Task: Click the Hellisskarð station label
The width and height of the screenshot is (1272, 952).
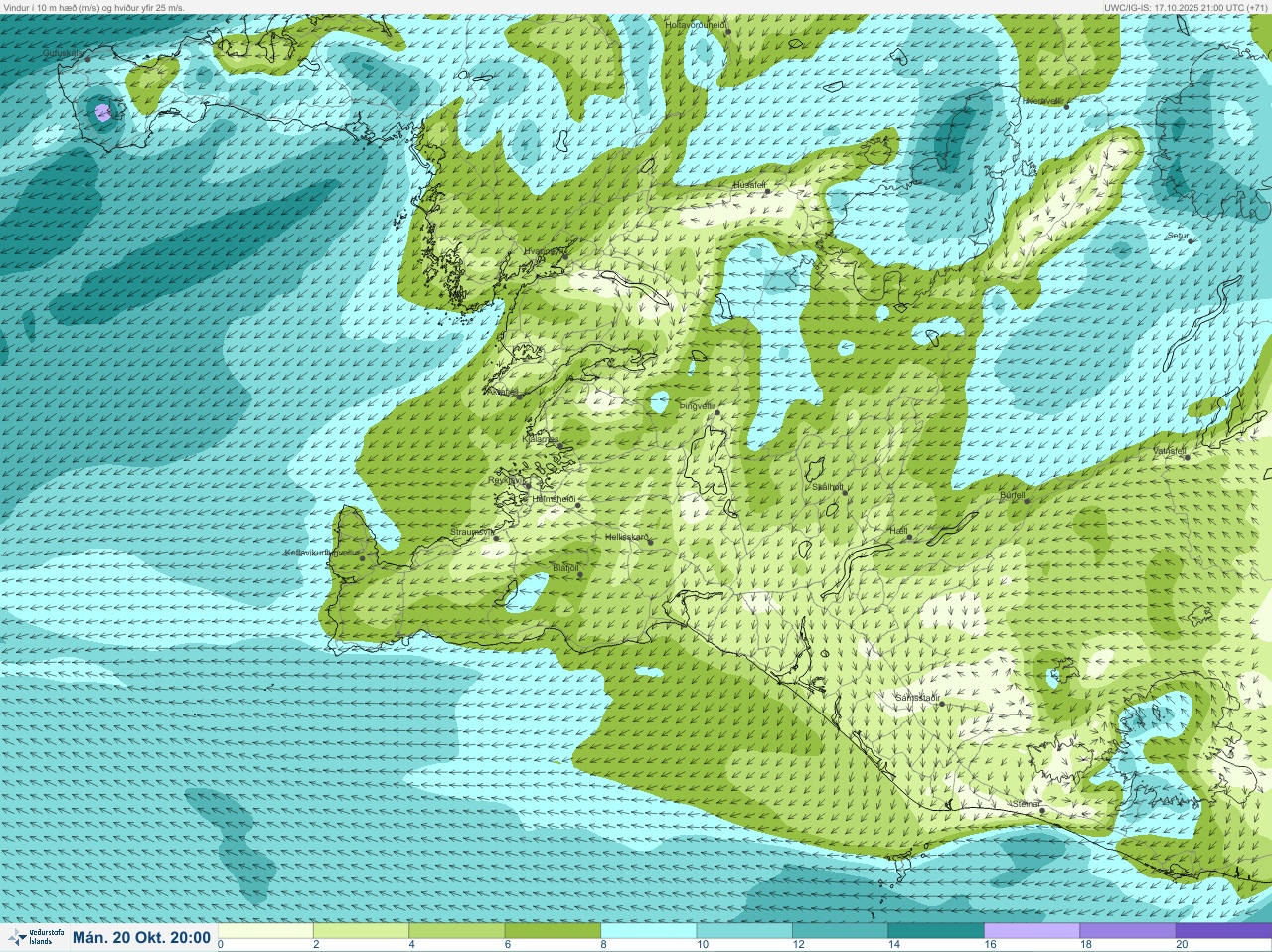Action: pyautogui.click(x=626, y=537)
